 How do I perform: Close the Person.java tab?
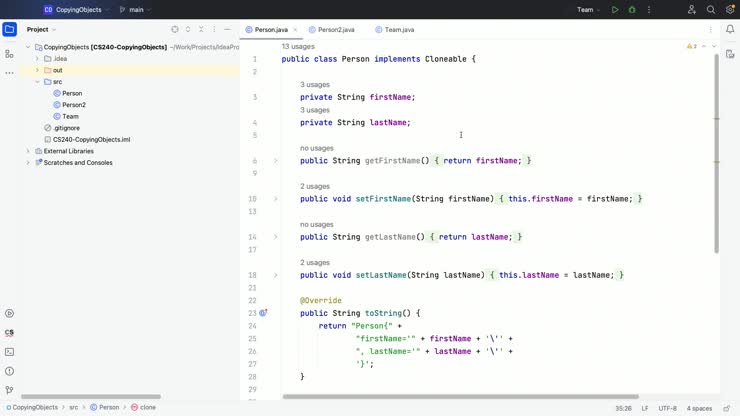295,29
